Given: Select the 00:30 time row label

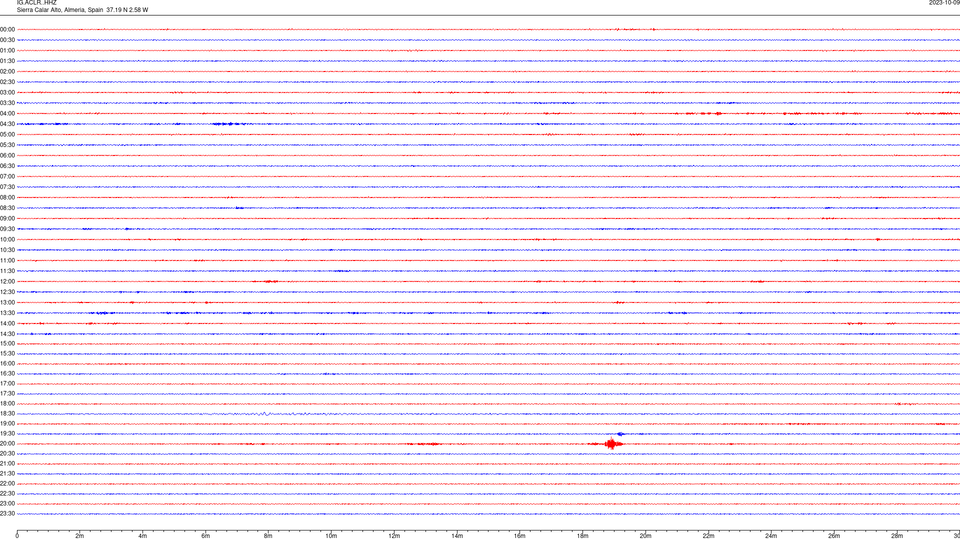Looking at the screenshot, I should tap(7, 40).
